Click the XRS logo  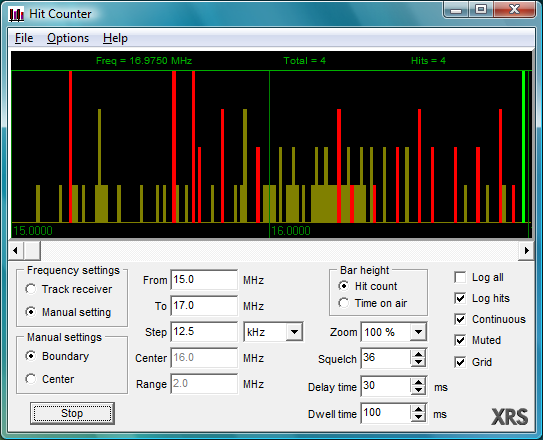pyautogui.click(x=510, y=417)
